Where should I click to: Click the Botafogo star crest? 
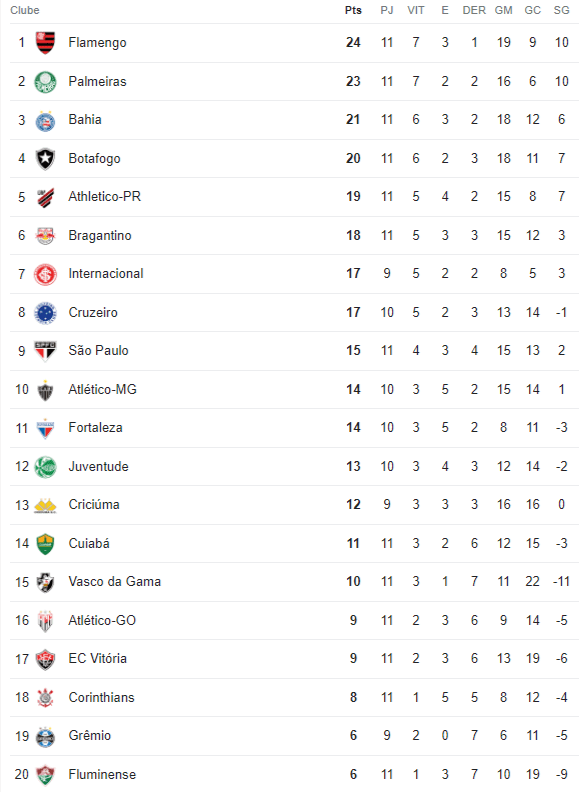[x=45, y=159]
